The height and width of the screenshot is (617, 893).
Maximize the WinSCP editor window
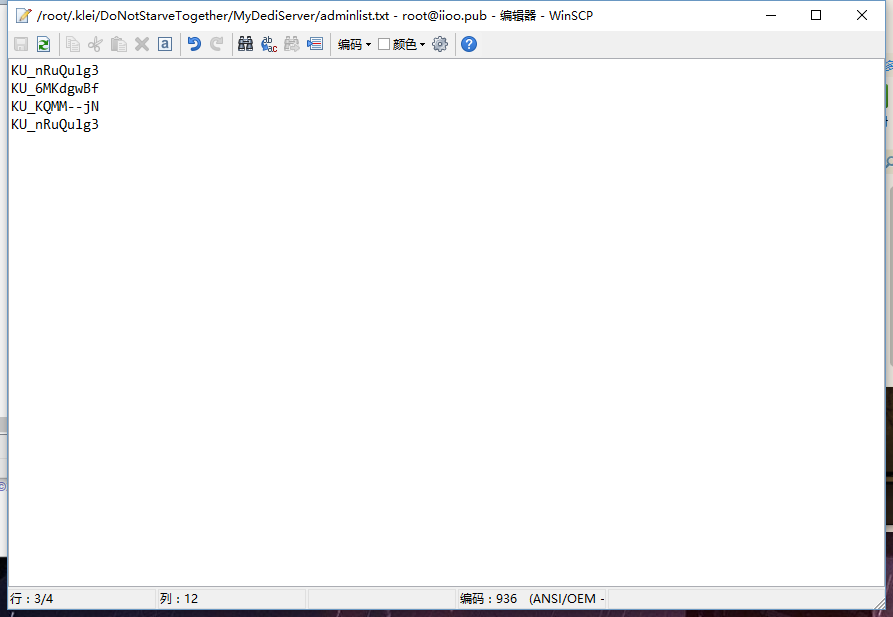point(816,15)
